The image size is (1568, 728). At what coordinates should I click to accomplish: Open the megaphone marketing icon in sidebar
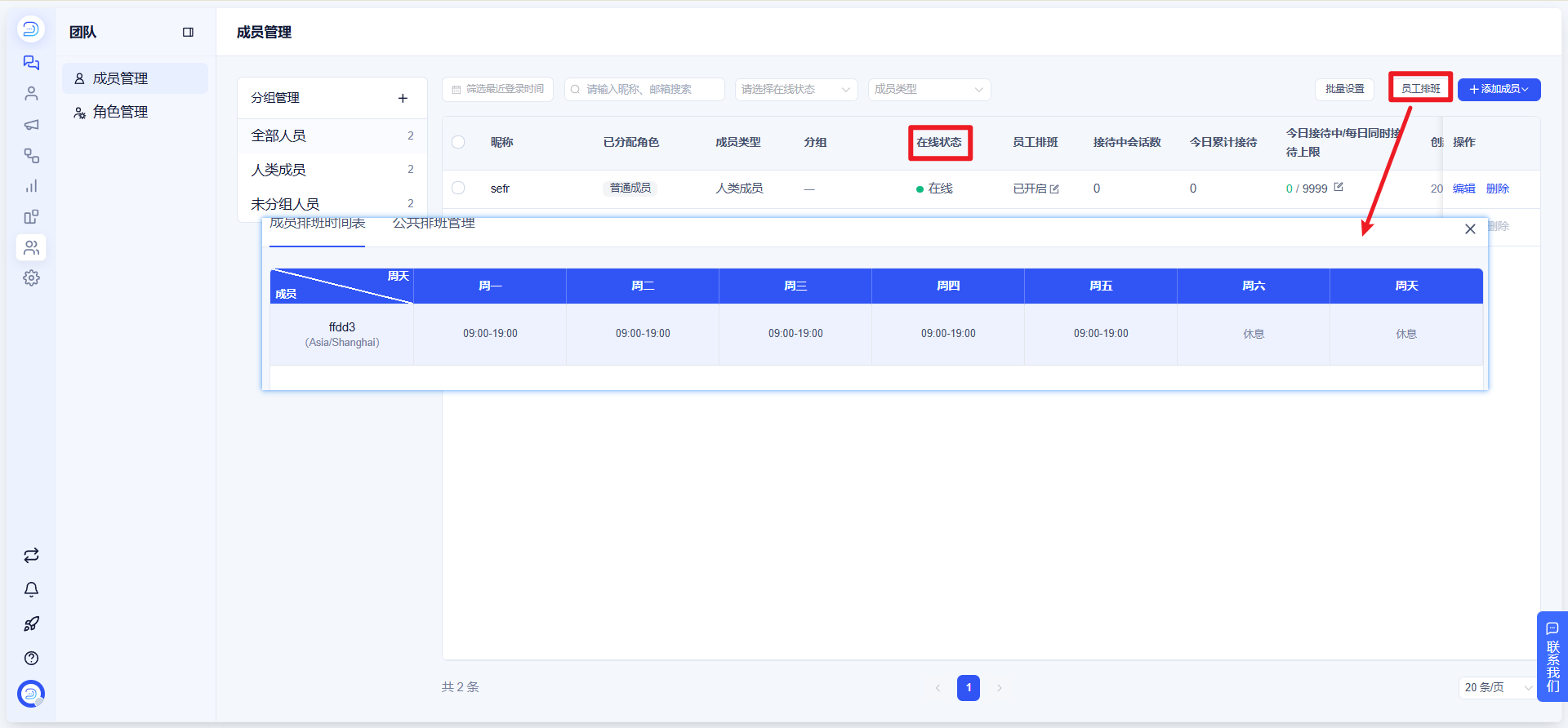(x=31, y=125)
